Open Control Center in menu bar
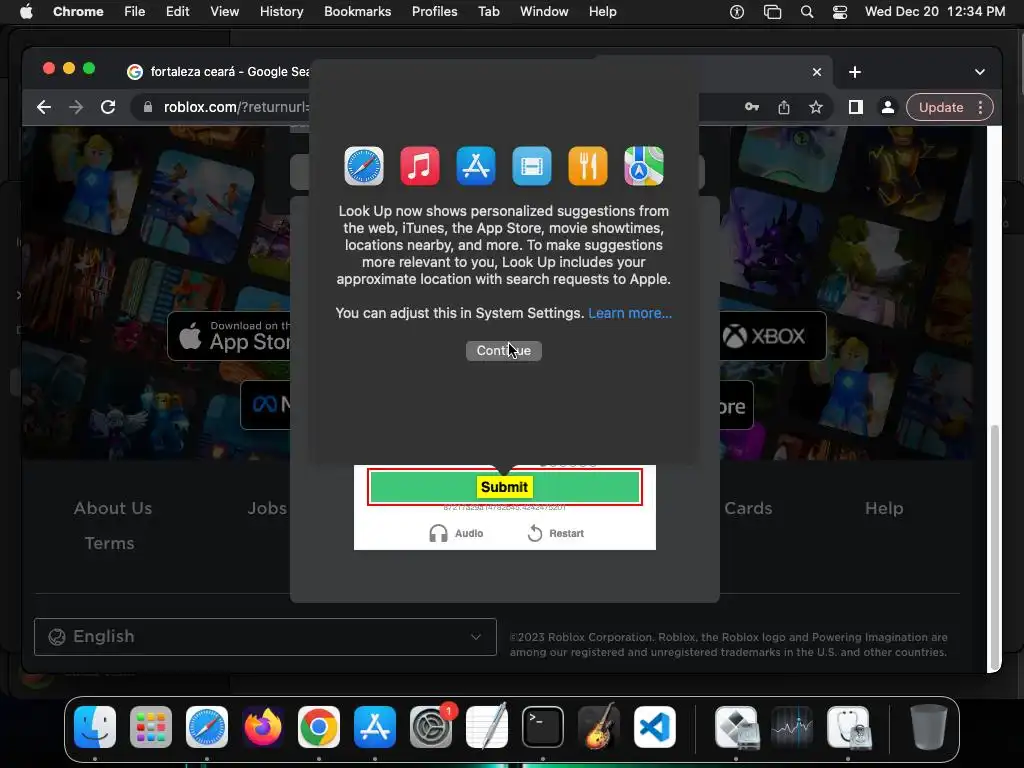 tap(840, 12)
